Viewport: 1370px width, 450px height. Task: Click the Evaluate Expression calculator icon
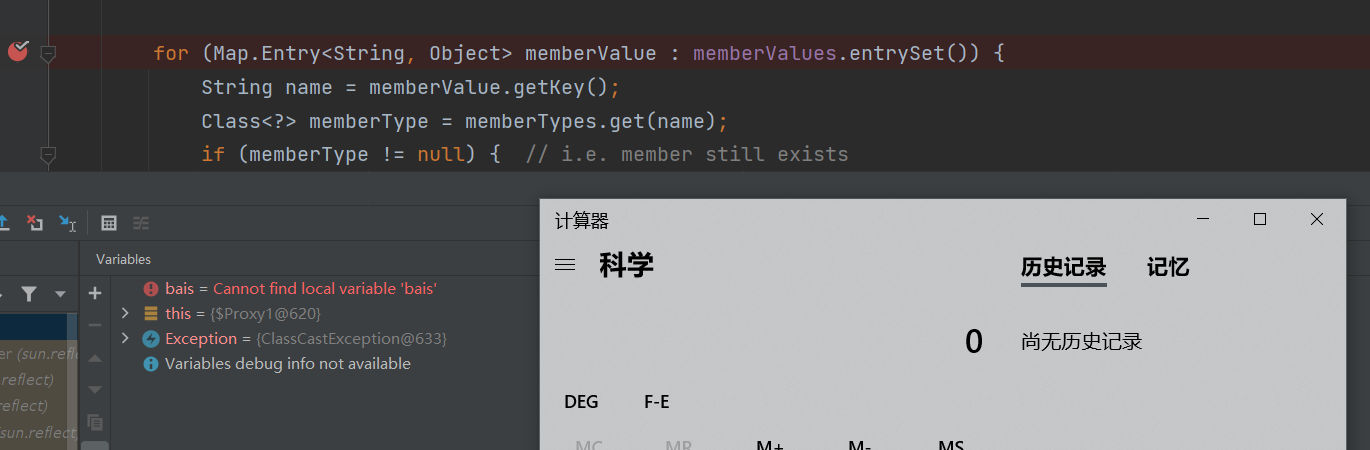[110, 223]
